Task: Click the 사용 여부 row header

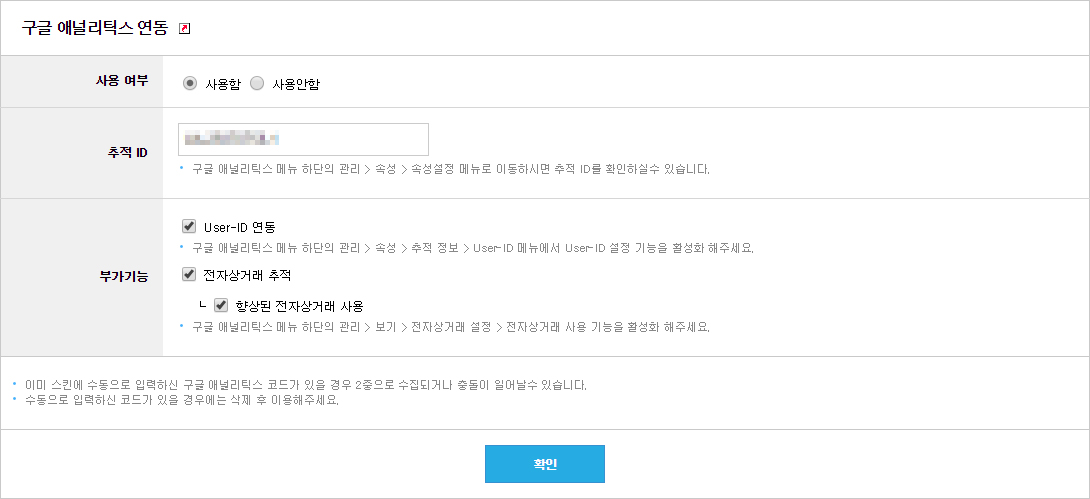Action: 122,81
